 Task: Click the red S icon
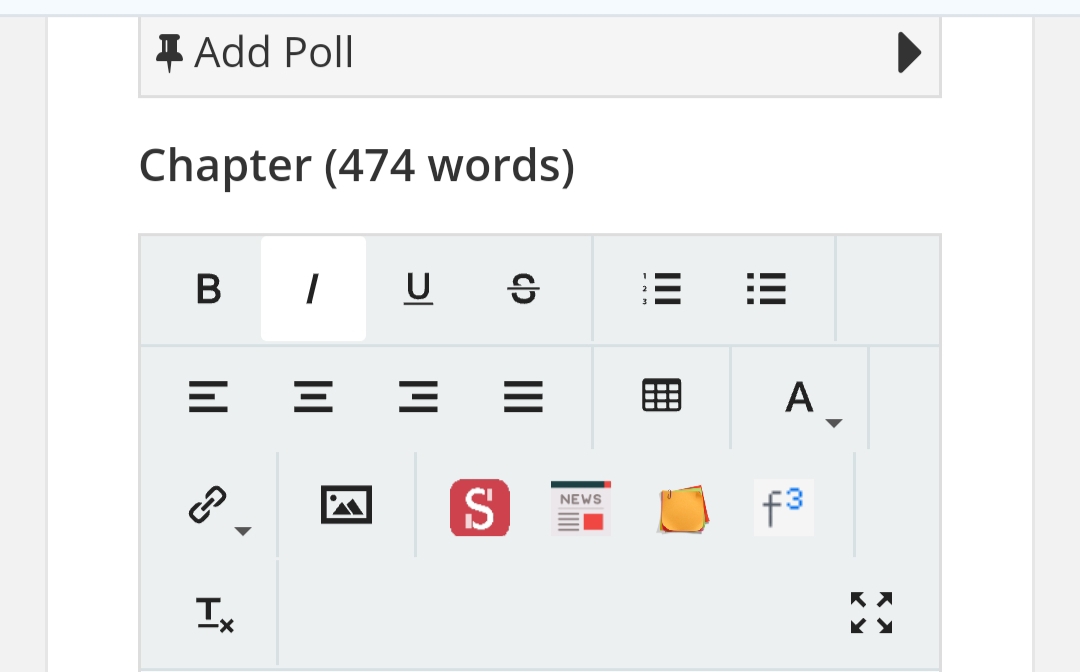(480, 507)
